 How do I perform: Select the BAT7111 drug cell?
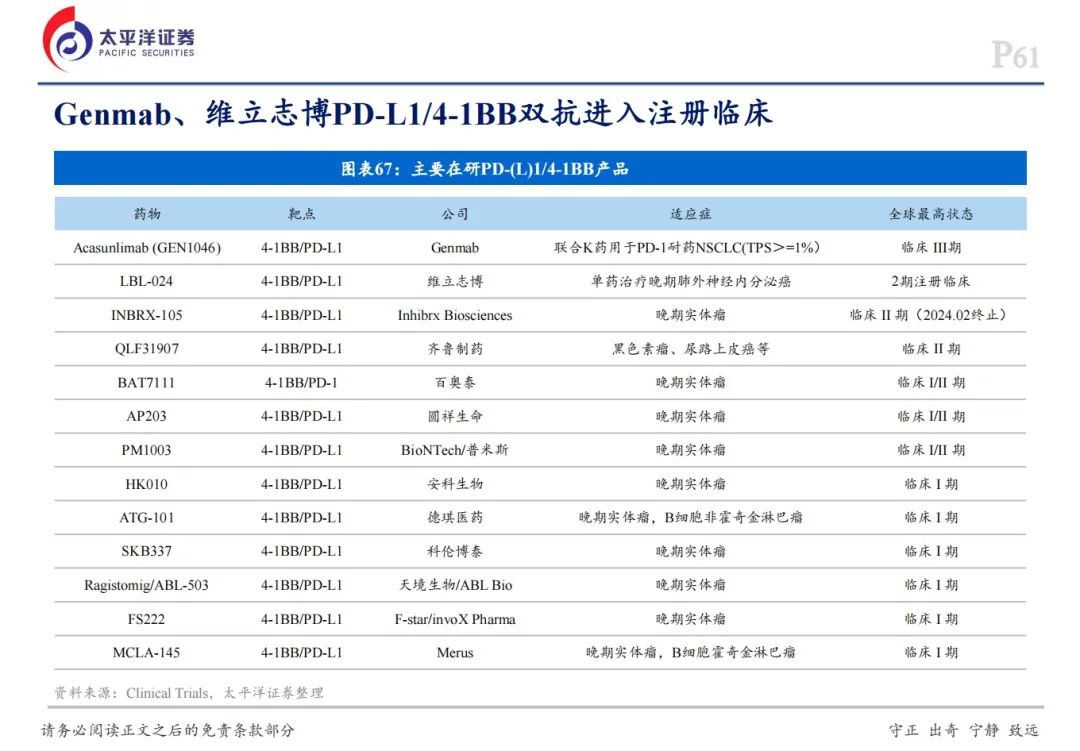coord(146,382)
